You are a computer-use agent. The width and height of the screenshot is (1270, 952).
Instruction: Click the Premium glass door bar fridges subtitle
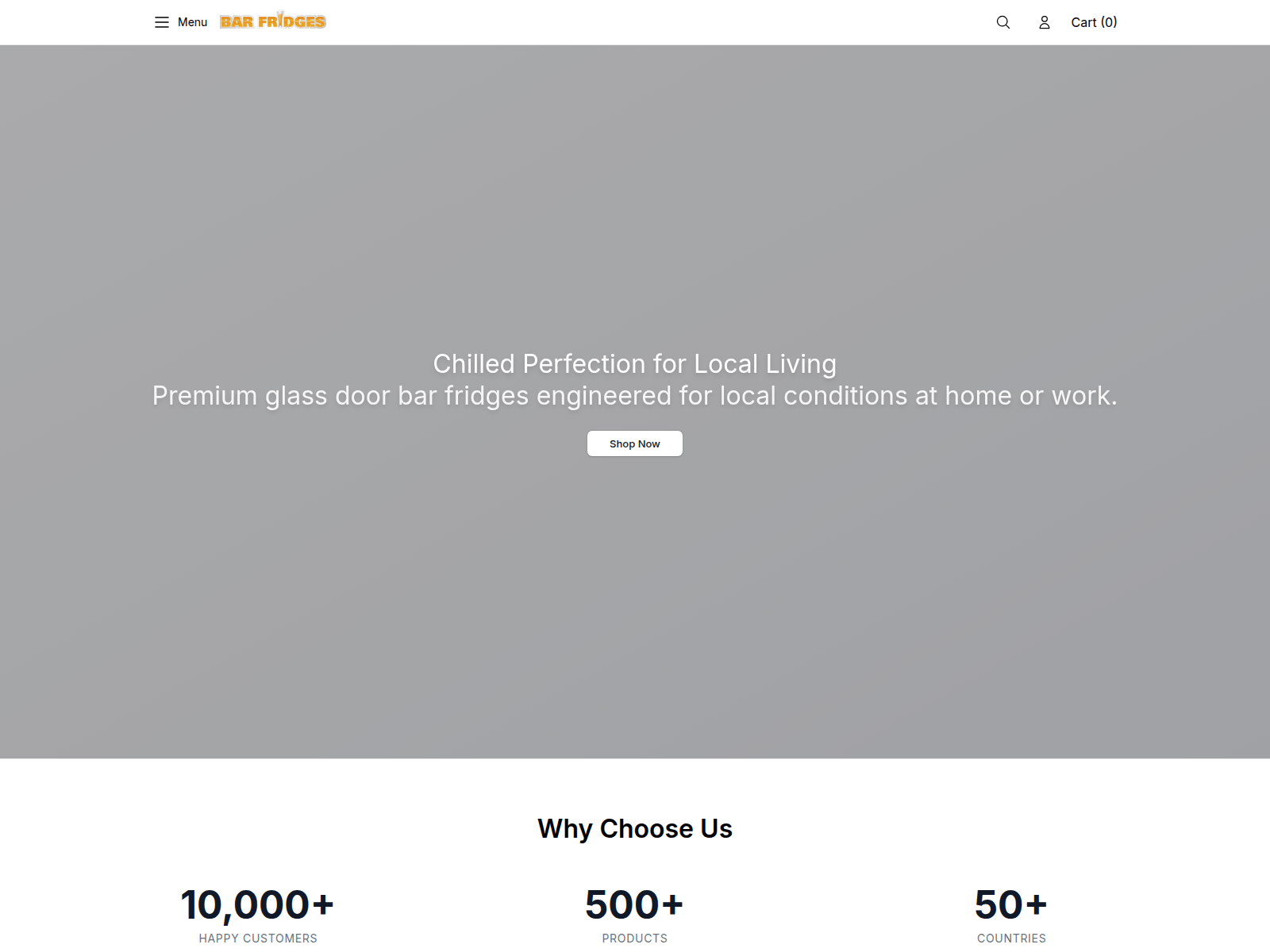[635, 395]
